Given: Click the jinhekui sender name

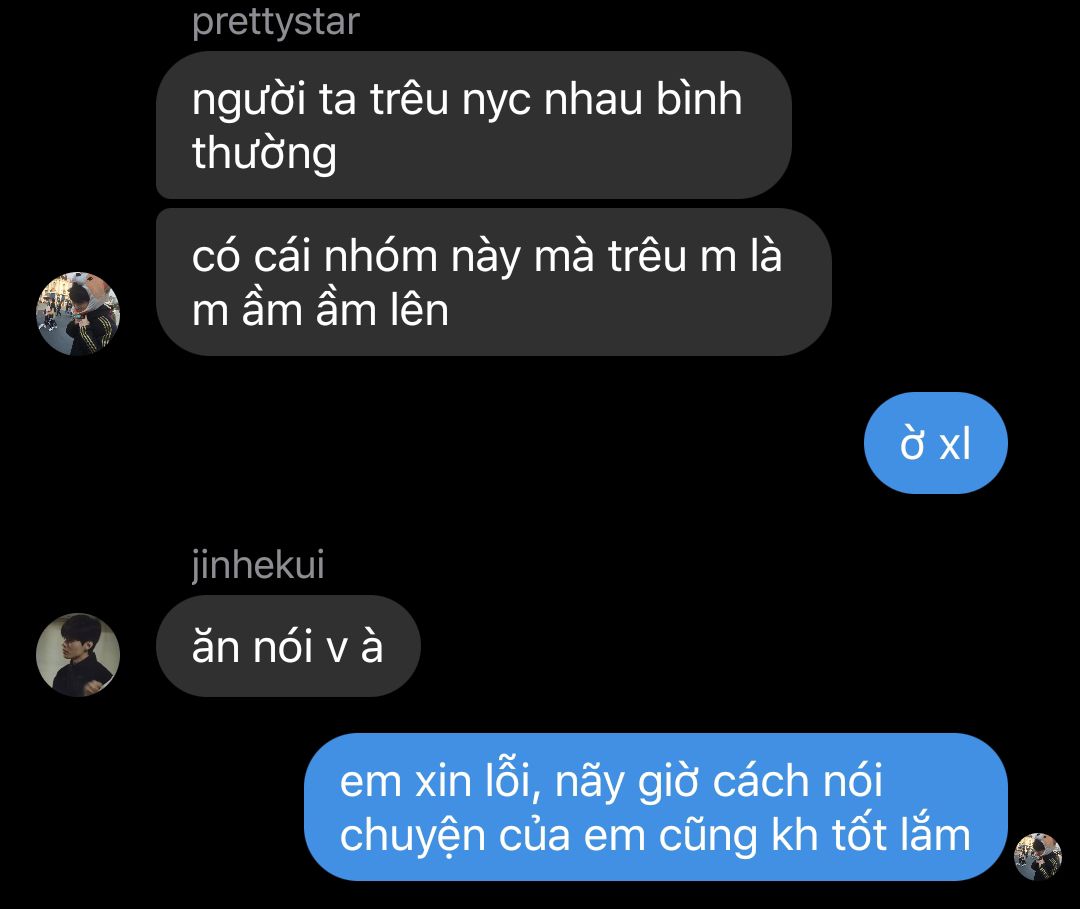Looking at the screenshot, I should click(258, 565).
